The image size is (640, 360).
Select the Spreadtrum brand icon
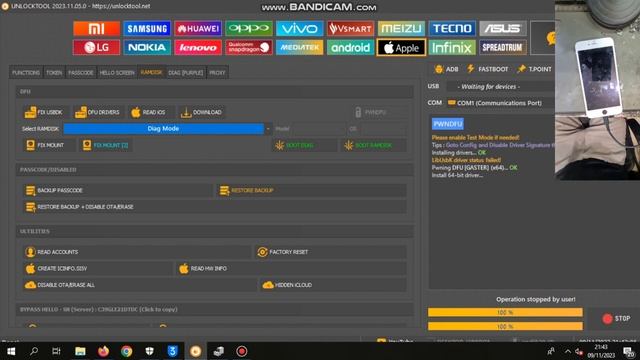(x=503, y=47)
